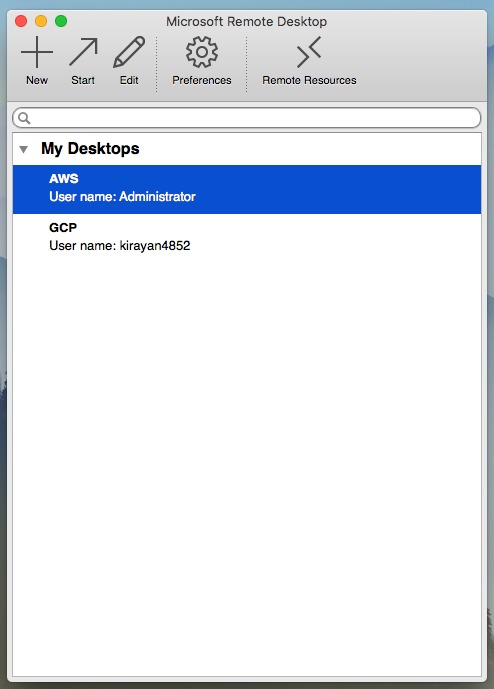The image size is (494, 689).
Task: Collapse the My Desktops disclosure triangle
Action: [x=24, y=149]
